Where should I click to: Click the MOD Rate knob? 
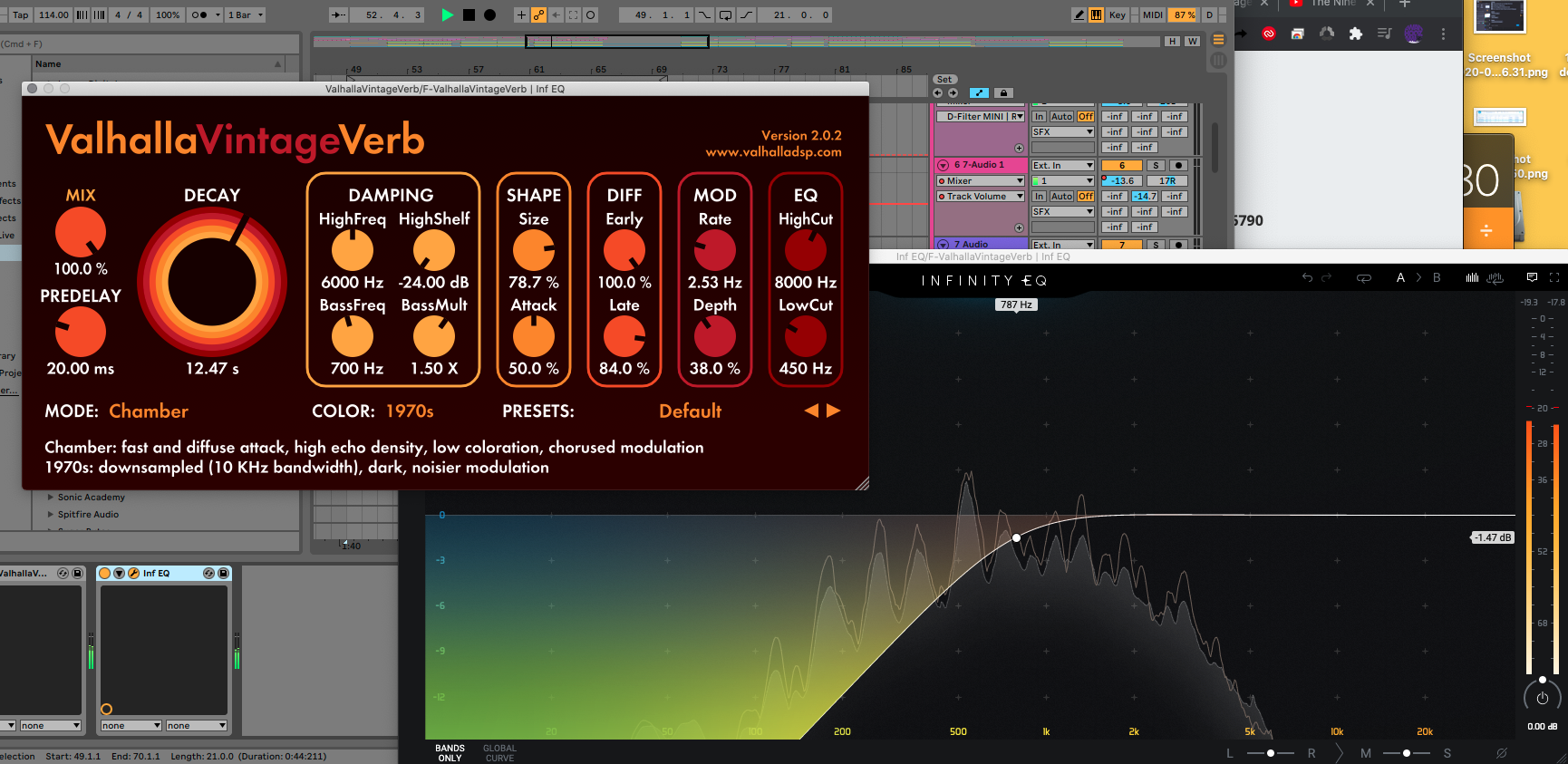[715, 250]
